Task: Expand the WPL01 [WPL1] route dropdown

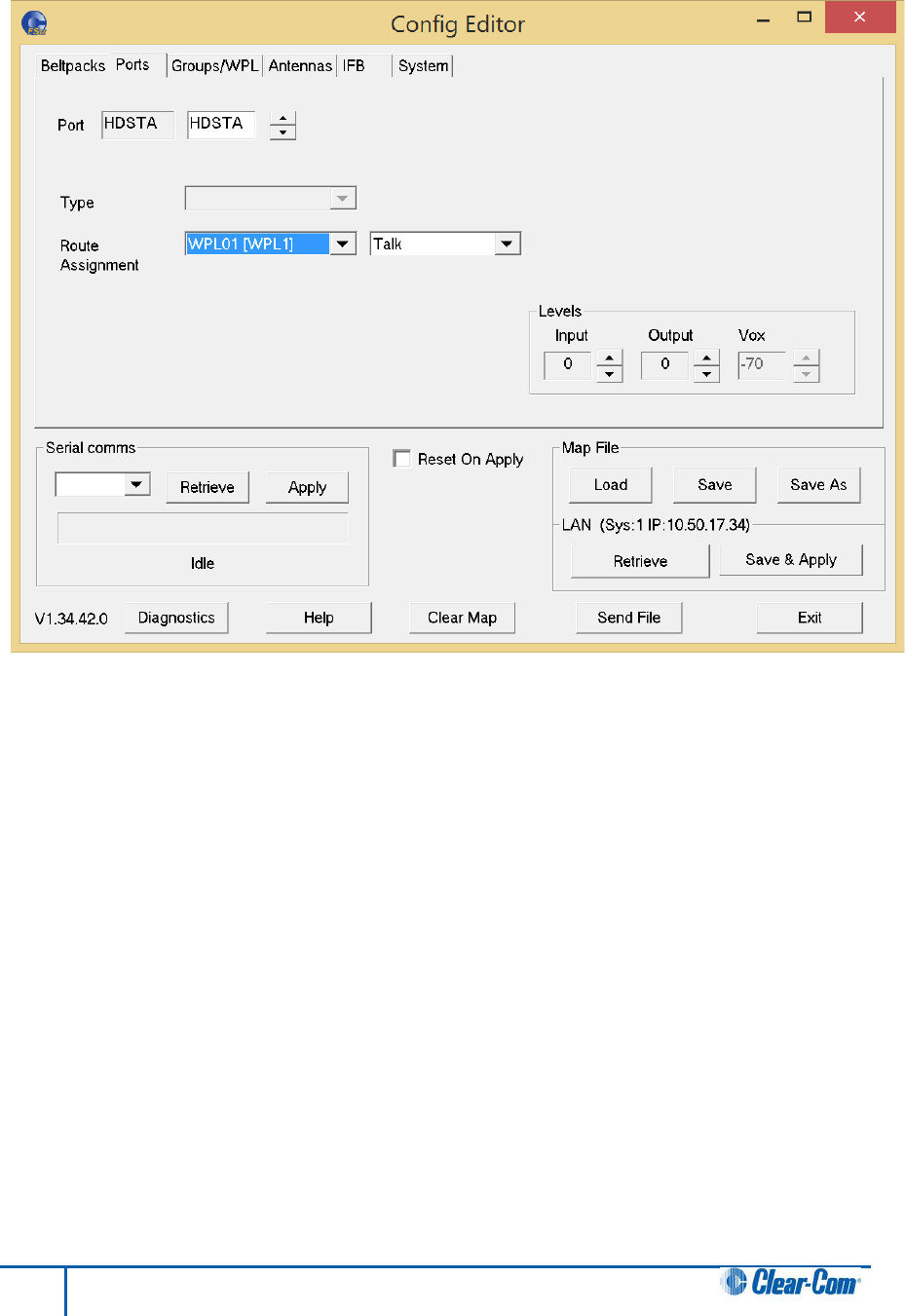Action: click(343, 244)
